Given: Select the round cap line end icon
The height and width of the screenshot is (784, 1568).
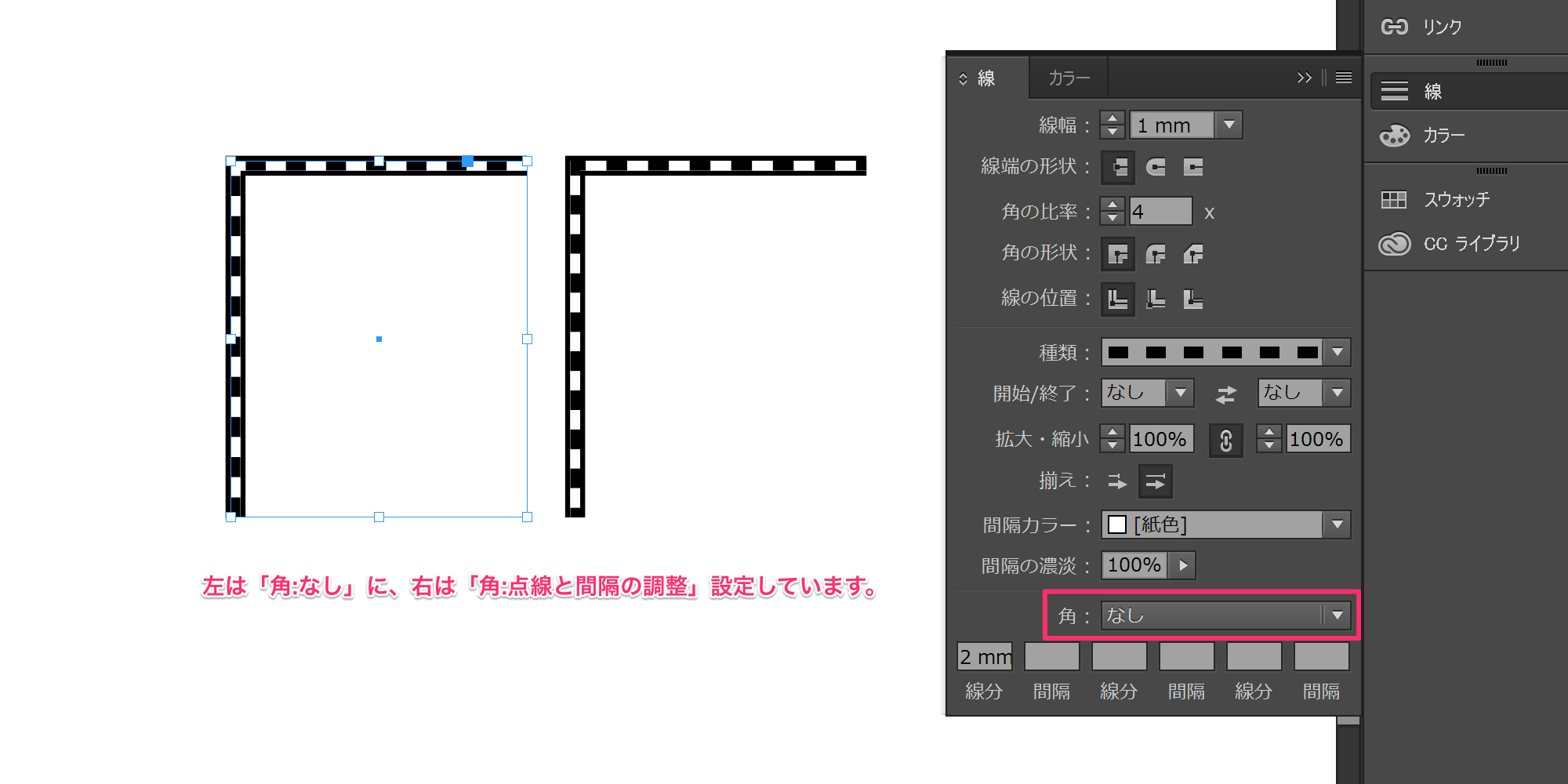Looking at the screenshot, I should point(1156,167).
